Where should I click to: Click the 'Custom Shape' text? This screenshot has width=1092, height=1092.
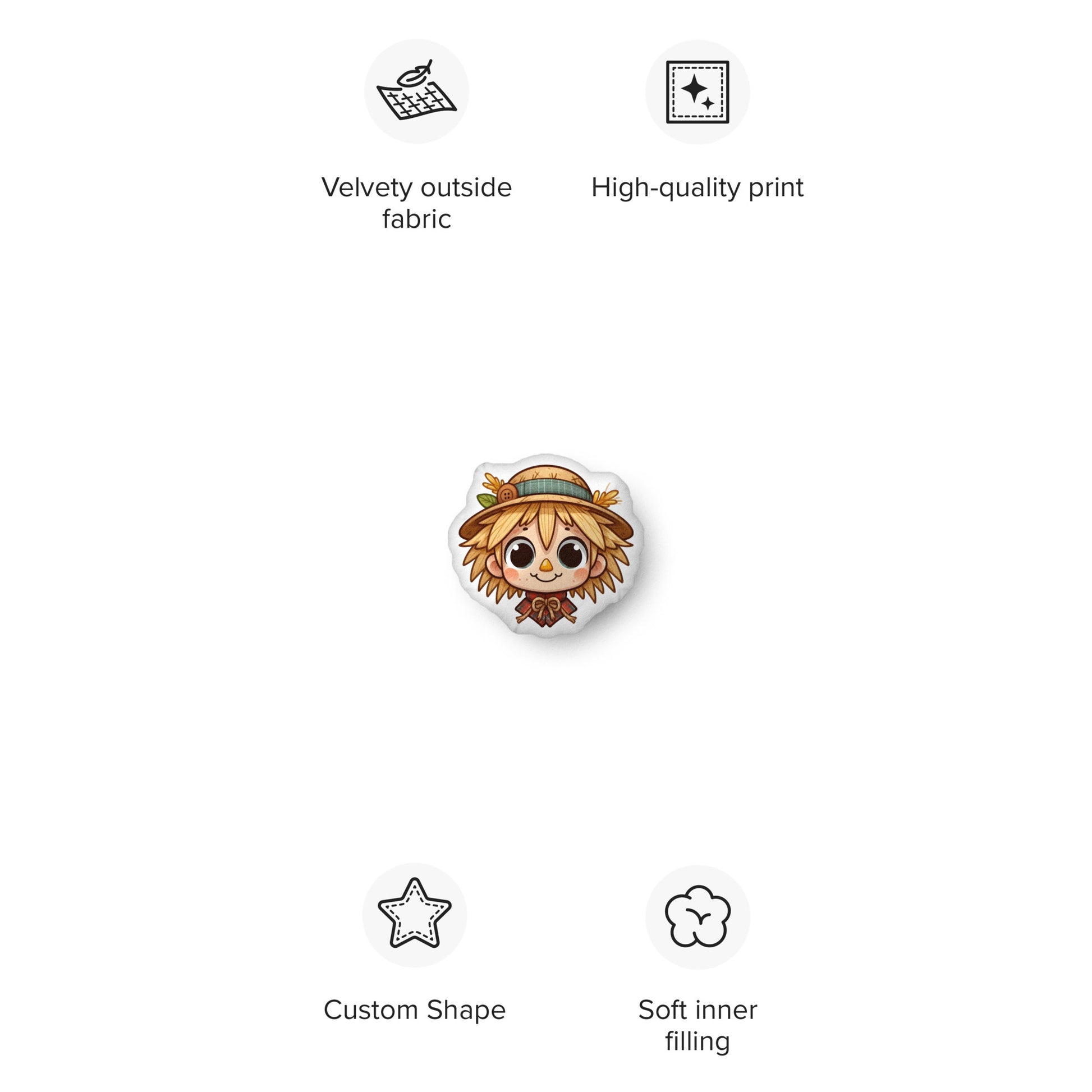coord(414,1010)
